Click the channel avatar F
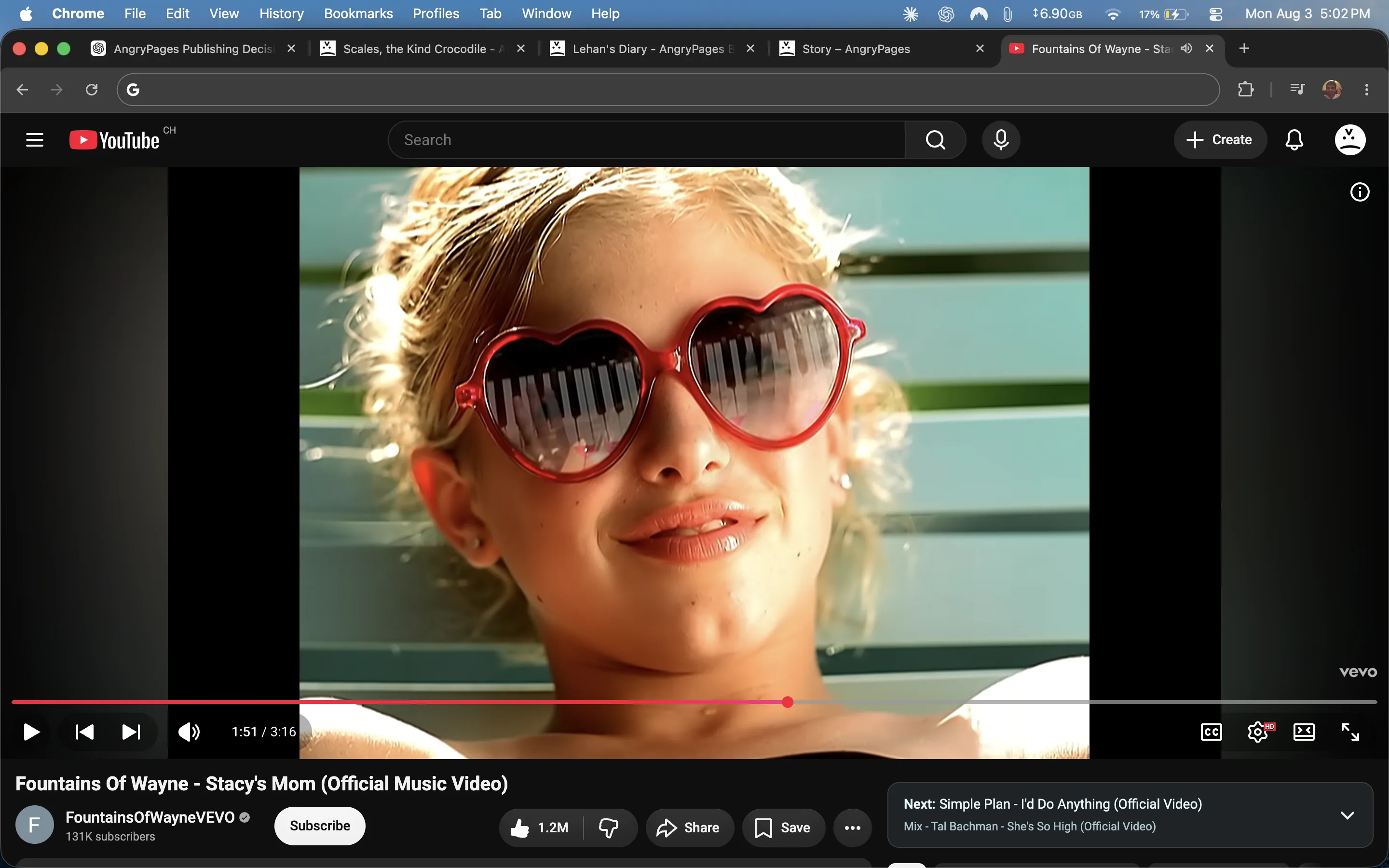Image resolution: width=1389 pixels, height=868 pixels. click(34, 825)
